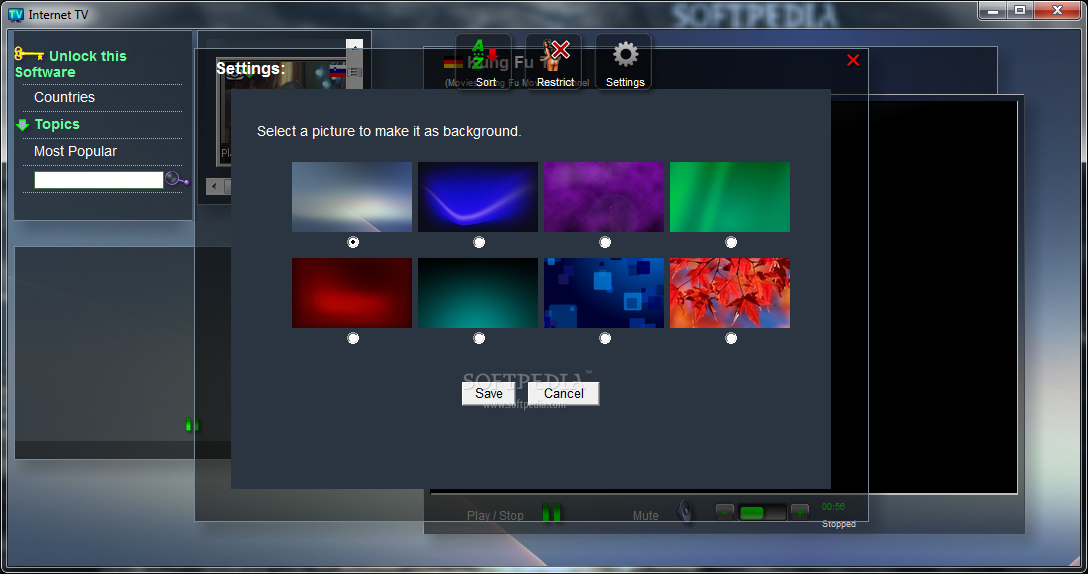Open the Topics category

tap(57, 124)
